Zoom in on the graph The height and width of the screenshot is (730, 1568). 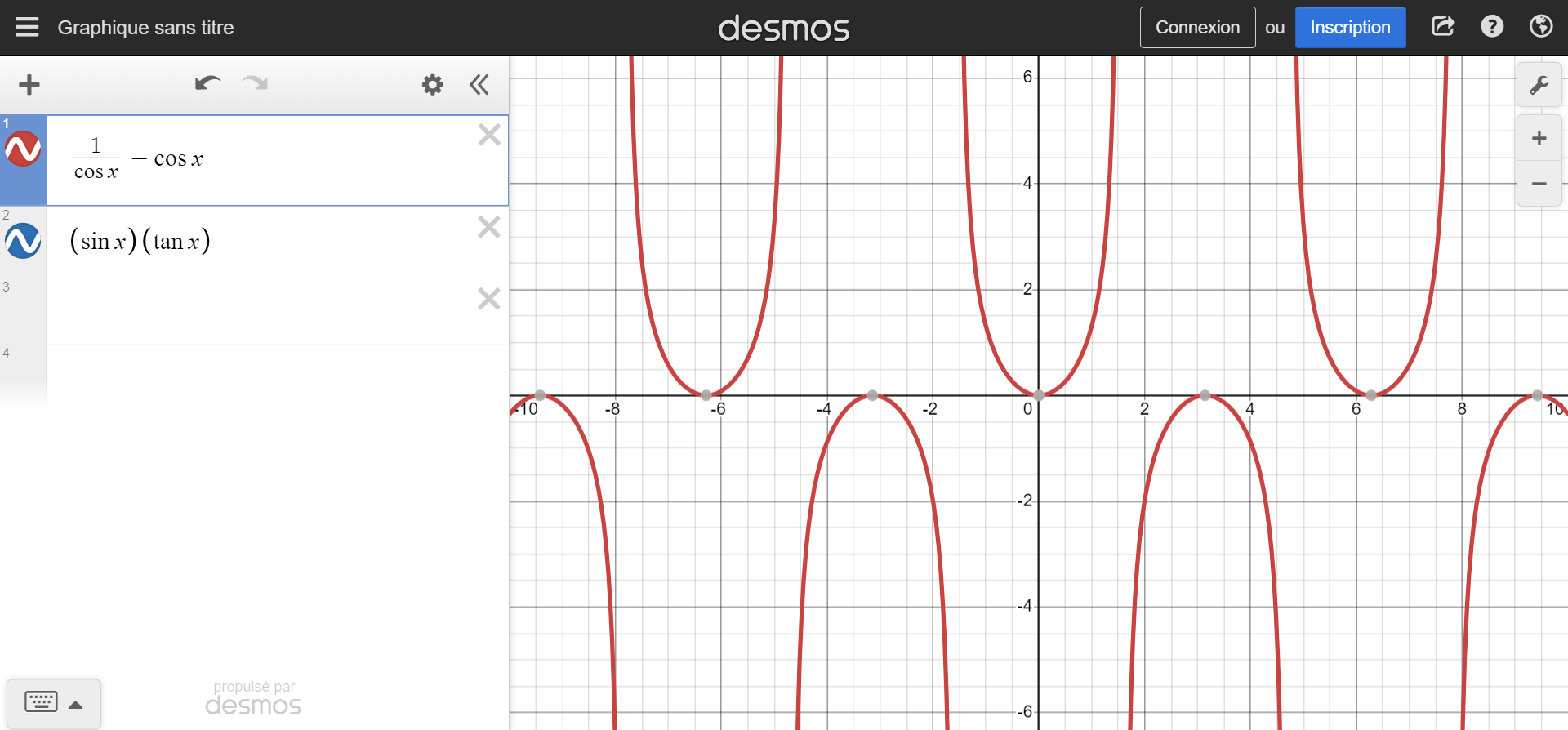point(1539,138)
